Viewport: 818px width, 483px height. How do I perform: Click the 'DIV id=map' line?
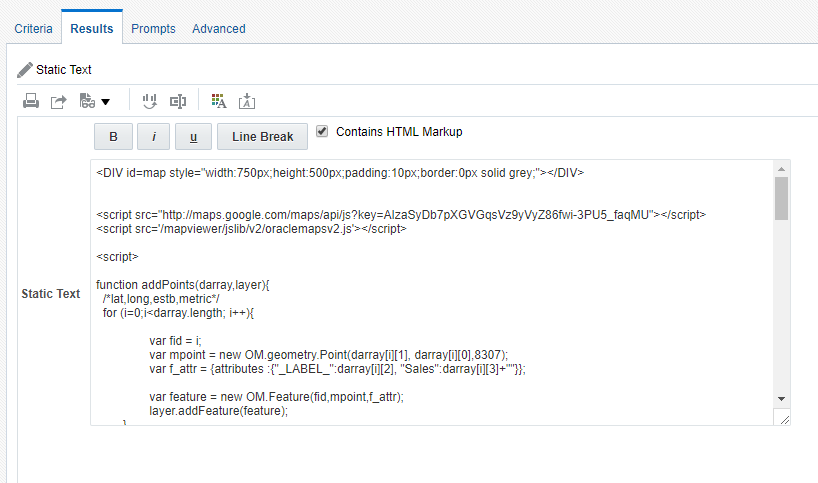click(x=340, y=173)
